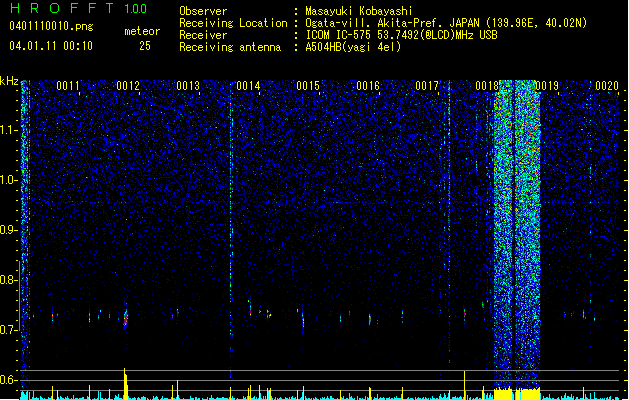Viewport: 629px width, 400px height.
Task: Click the Receiver field label
Action: coord(203,35)
